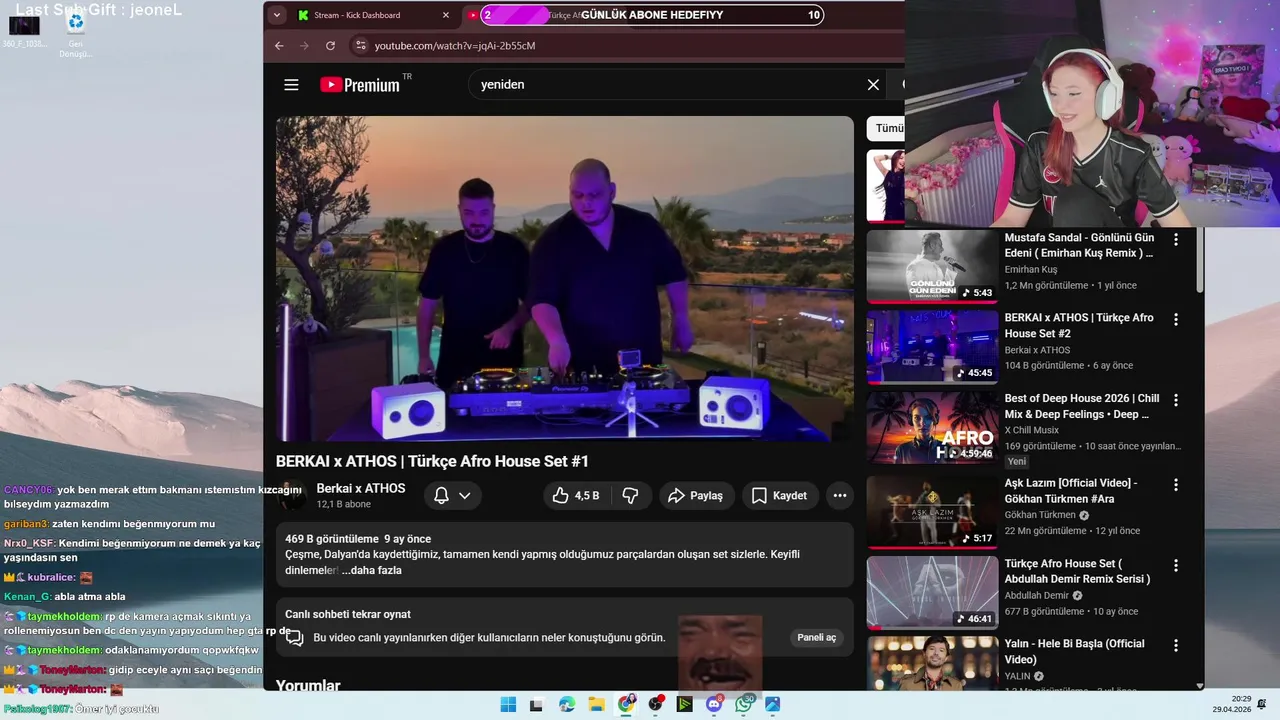Screen dimensions: 1280x720
Task: Switch to Chrome in the taskbar
Action: pos(626,704)
